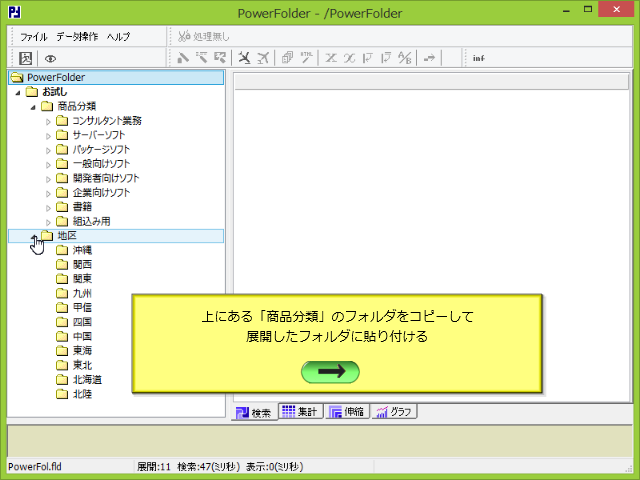Switch to the 集計 tab
This screenshot has width=640, height=480.
301,411
